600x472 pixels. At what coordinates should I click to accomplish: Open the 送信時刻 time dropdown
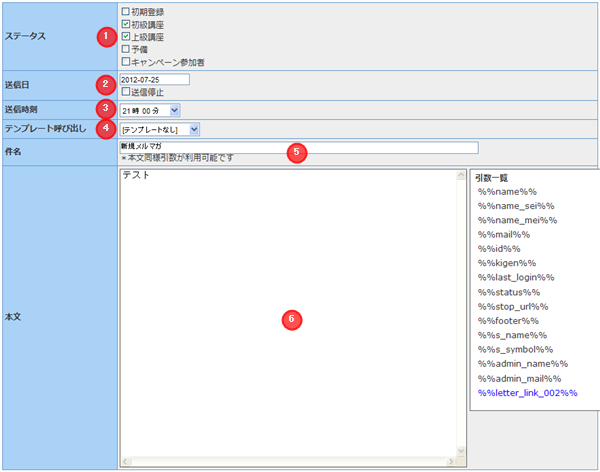click(149, 109)
